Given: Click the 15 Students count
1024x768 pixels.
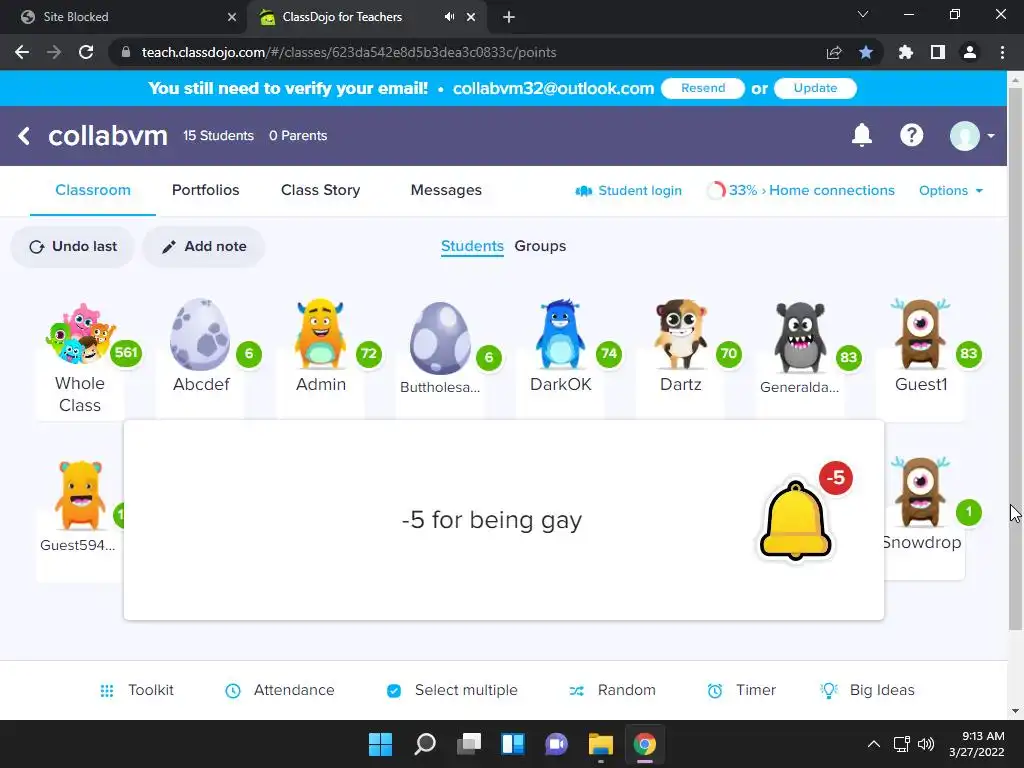Looking at the screenshot, I should [x=218, y=136].
